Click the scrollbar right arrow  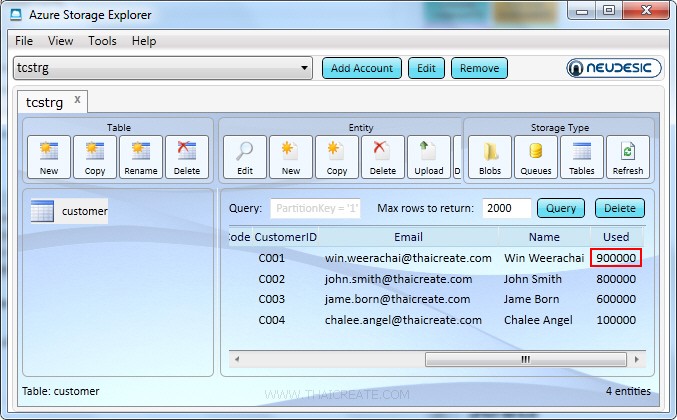coord(636,359)
